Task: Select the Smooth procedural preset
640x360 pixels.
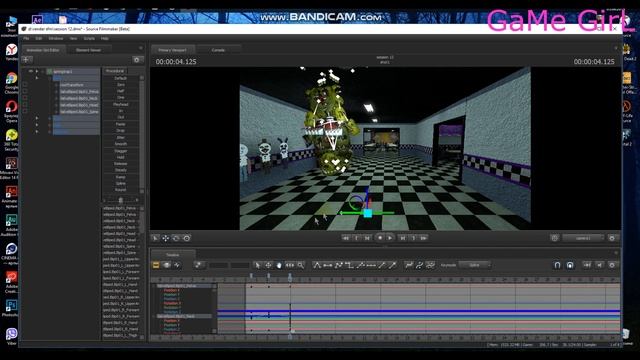Action: 120,144
